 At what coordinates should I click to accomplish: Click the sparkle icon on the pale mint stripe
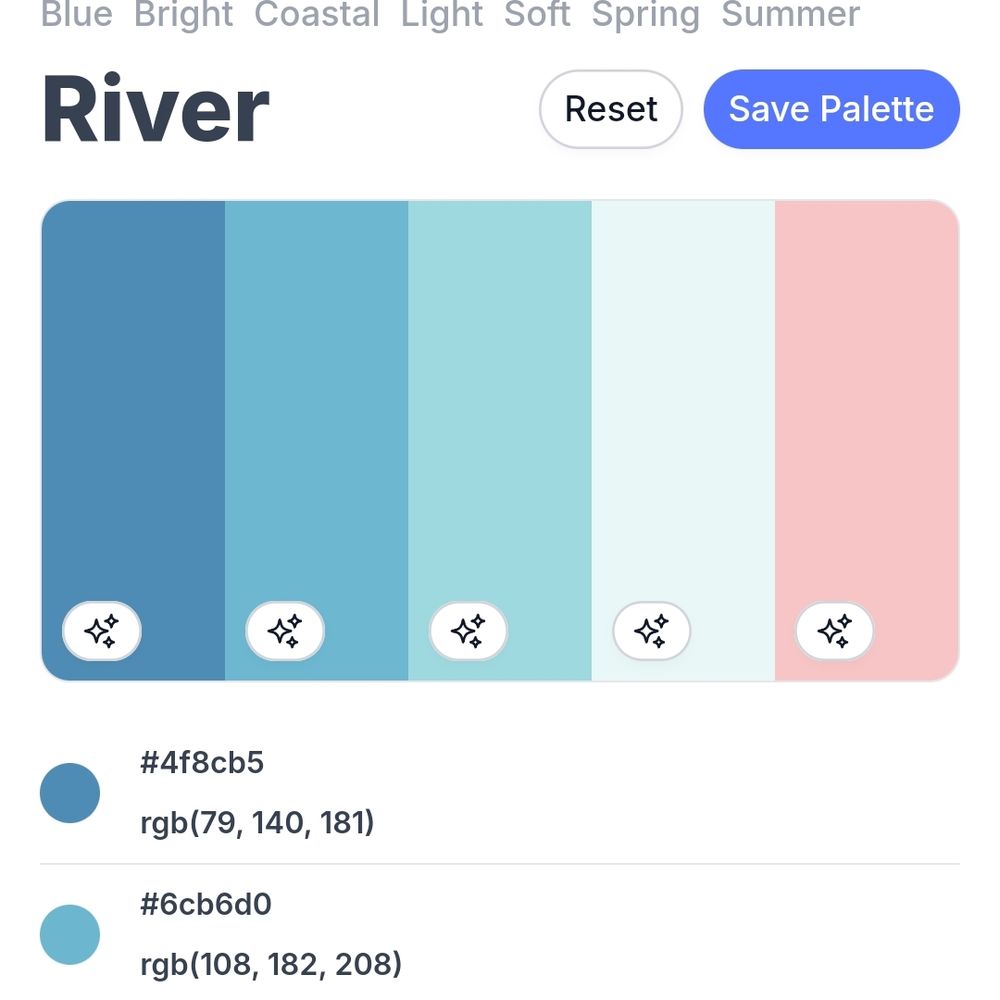coord(651,631)
